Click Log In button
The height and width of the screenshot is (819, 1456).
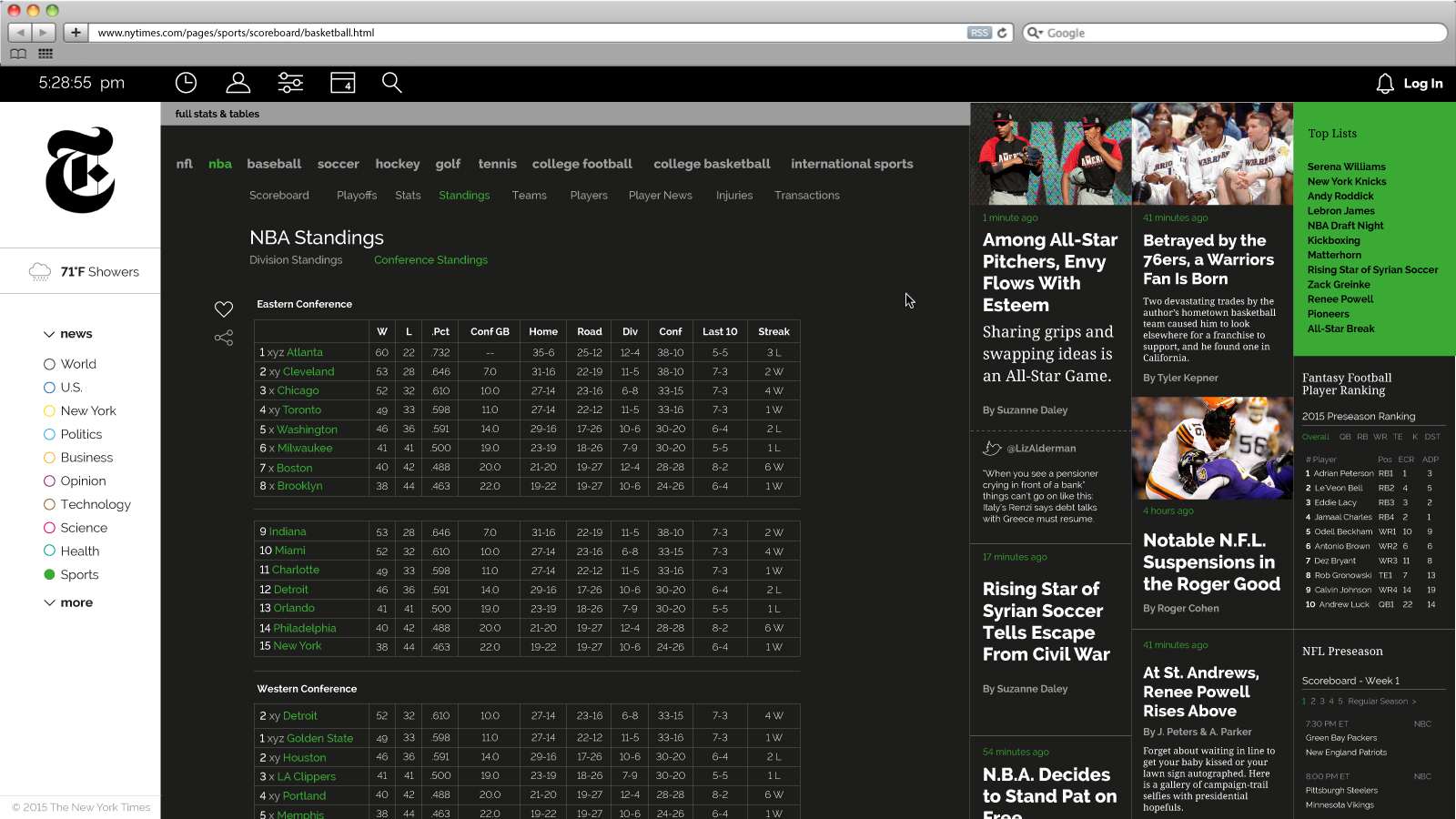(1423, 84)
